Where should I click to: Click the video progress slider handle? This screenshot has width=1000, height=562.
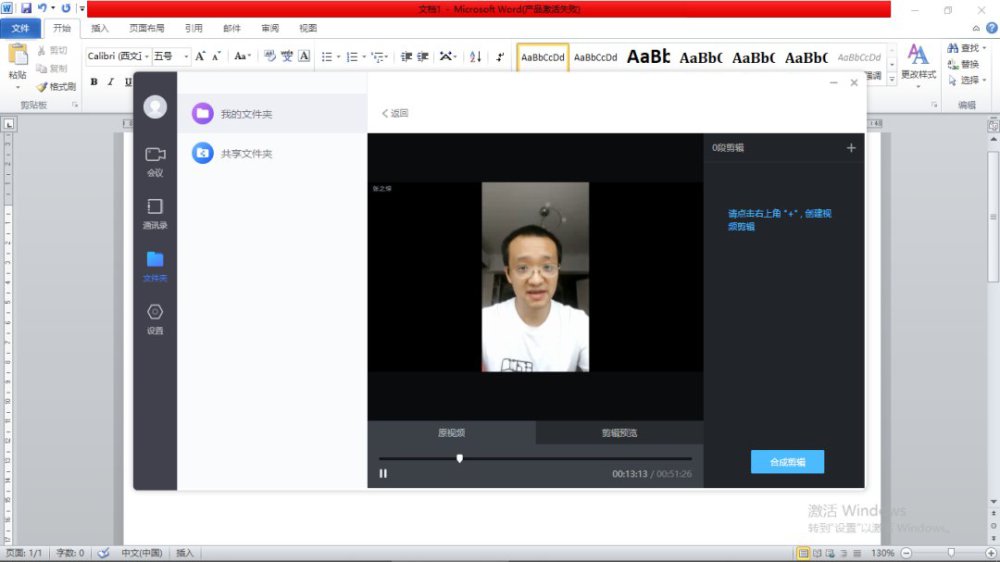click(460, 458)
